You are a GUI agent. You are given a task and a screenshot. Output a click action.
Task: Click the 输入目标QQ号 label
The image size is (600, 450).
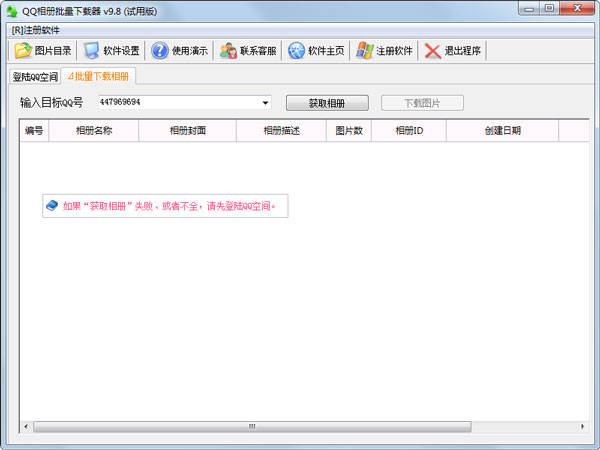(51, 103)
